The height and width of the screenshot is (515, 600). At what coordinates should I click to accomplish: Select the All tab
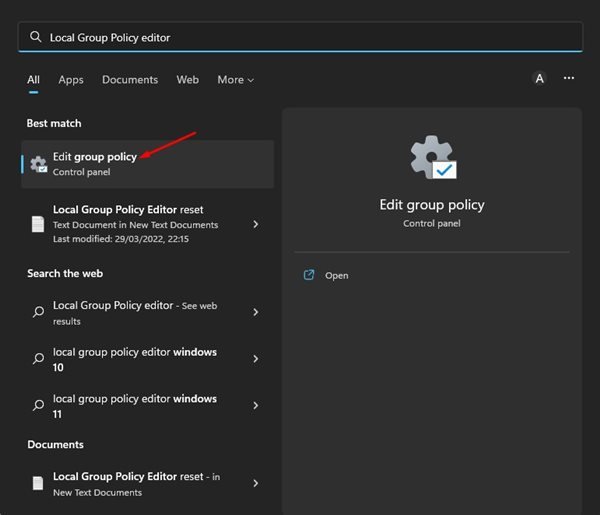point(33,80)
